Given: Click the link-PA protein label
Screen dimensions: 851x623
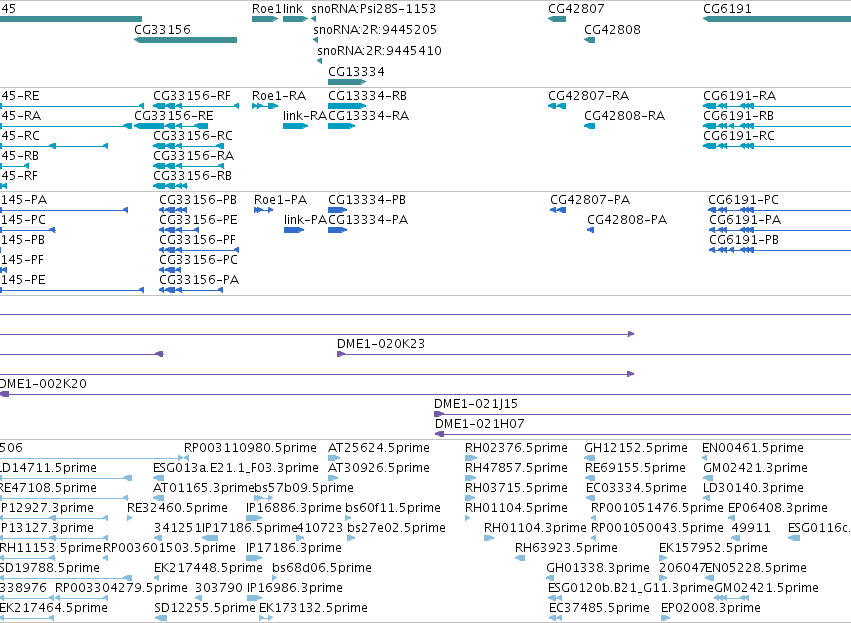Looking at the screenshot, I should point(305,220).
